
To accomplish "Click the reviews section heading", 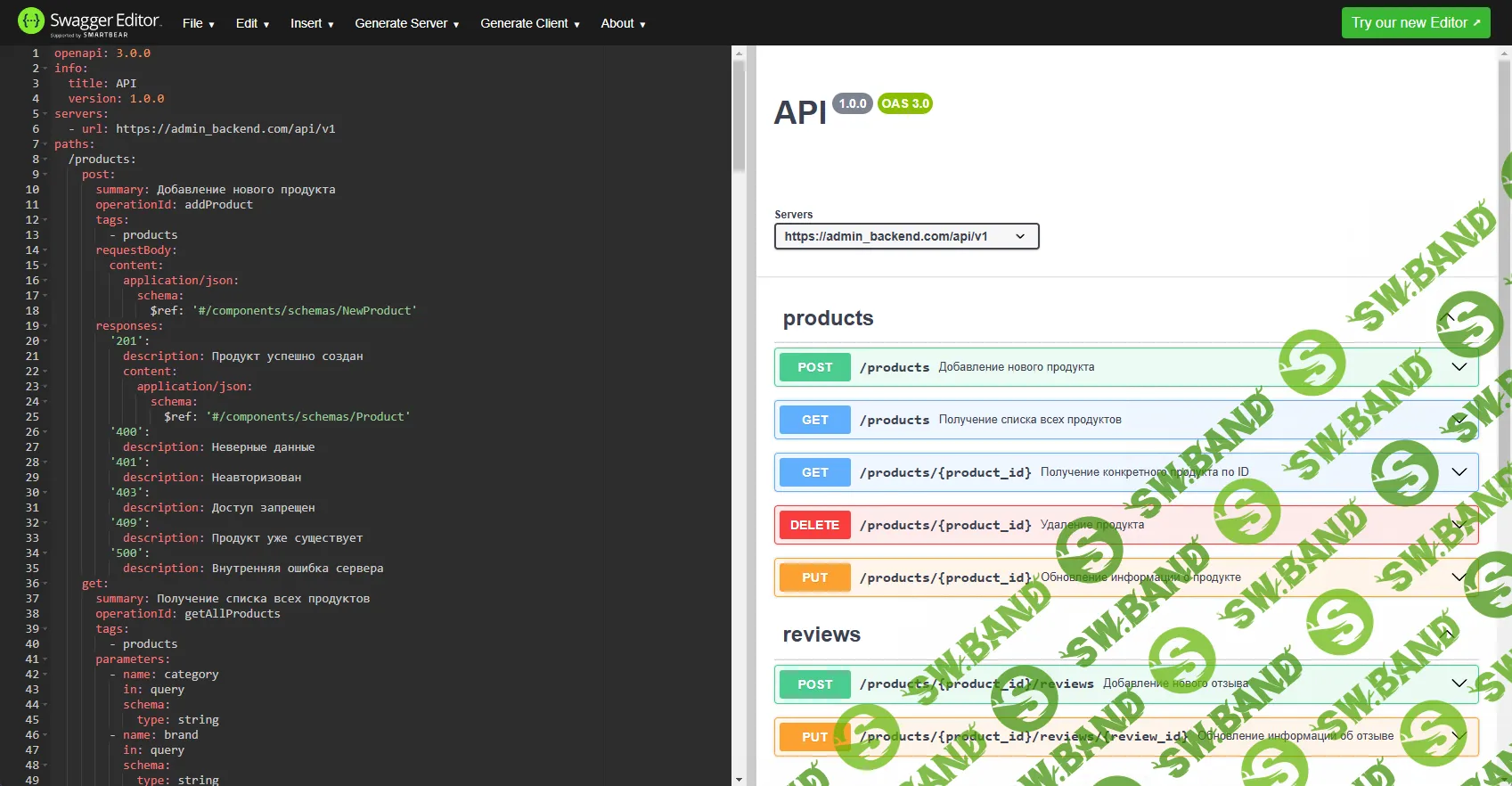I will point(821,635).
